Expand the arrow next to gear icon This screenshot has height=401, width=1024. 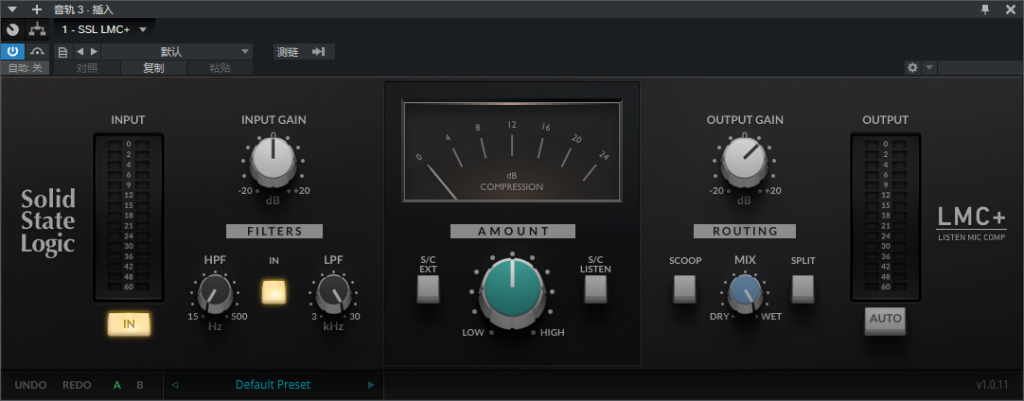click(x=929, y=67)
